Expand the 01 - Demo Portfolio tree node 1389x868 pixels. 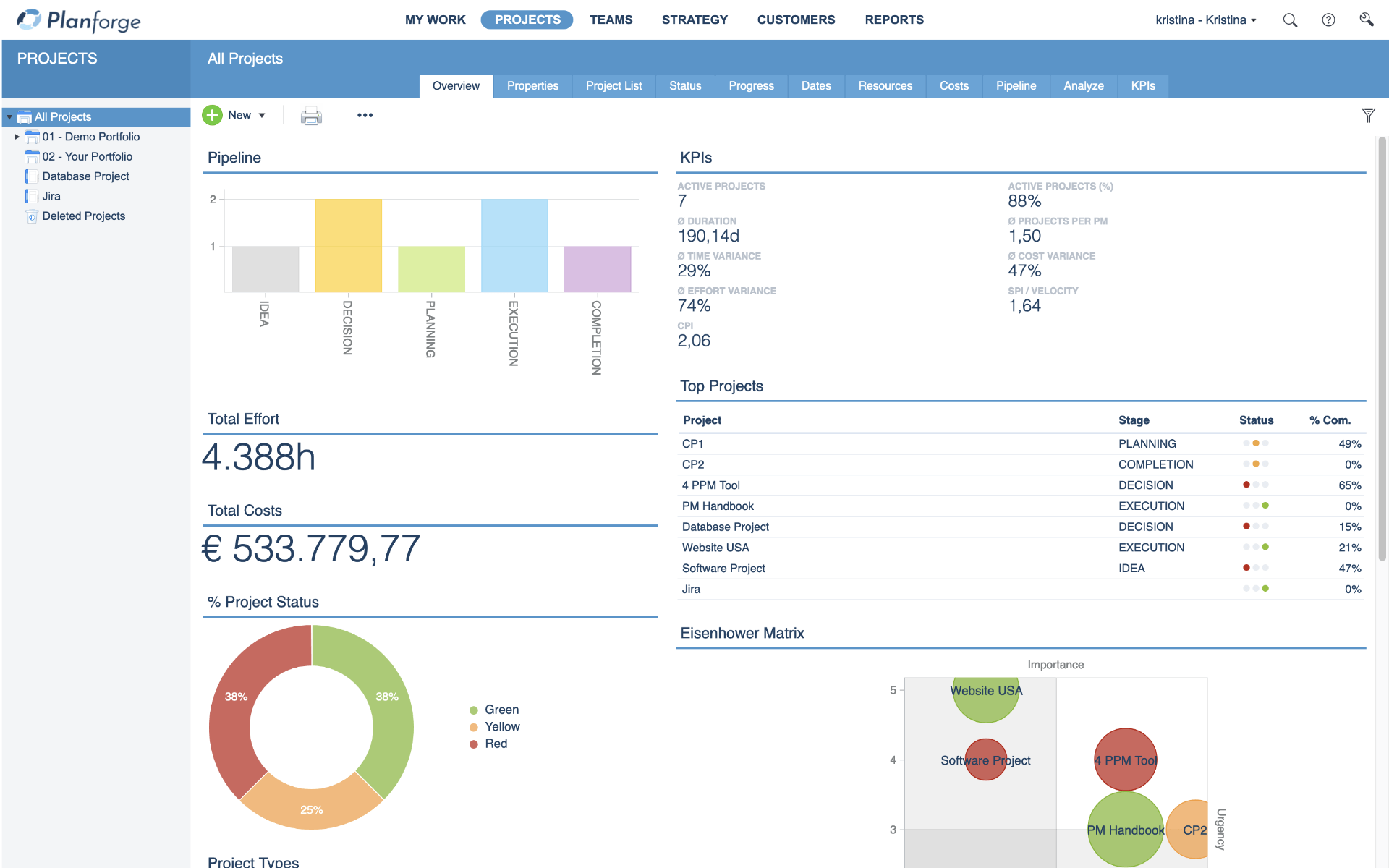[17, 137]
